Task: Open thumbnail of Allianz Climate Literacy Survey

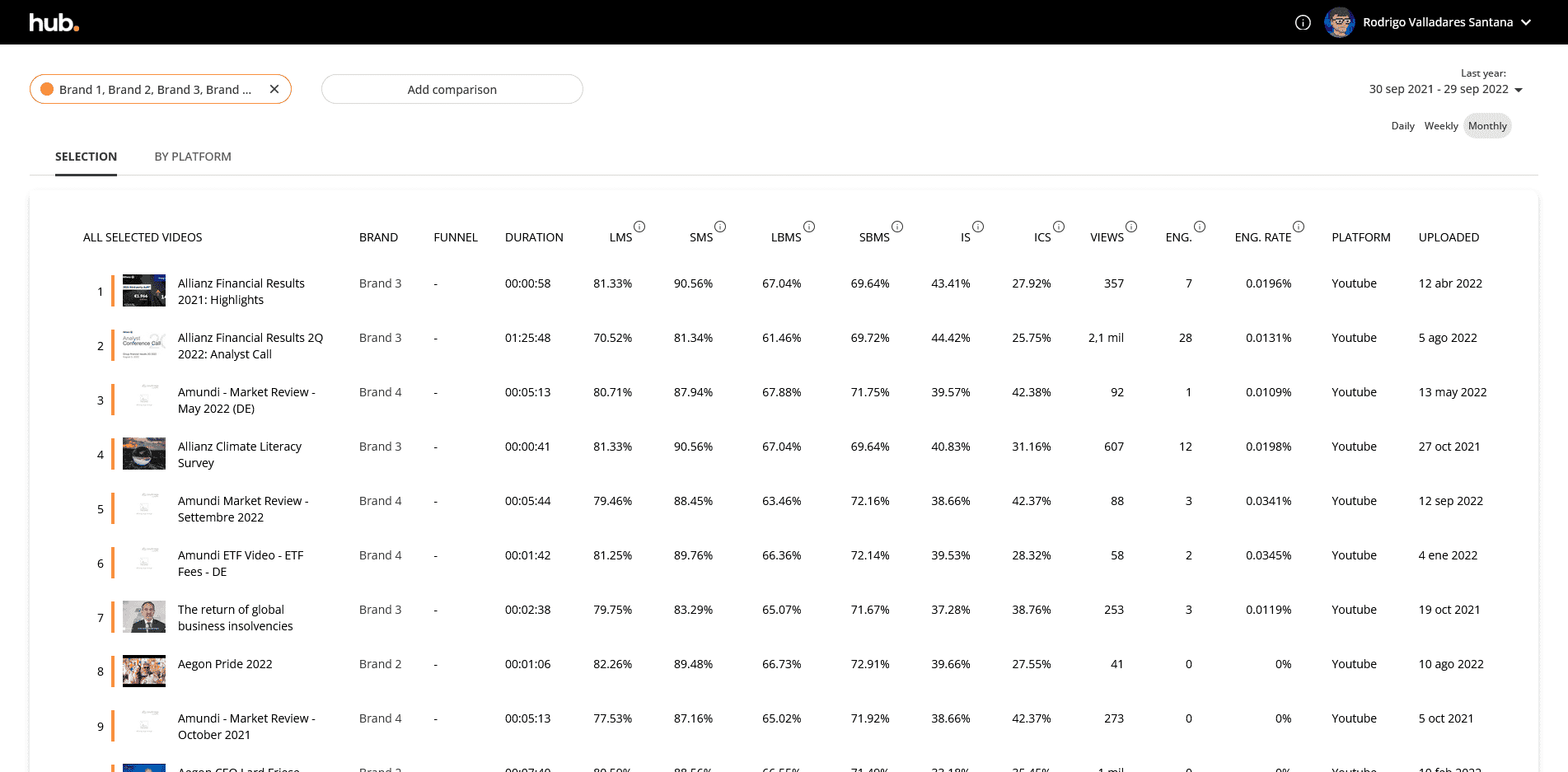Action: coord(144,454)
